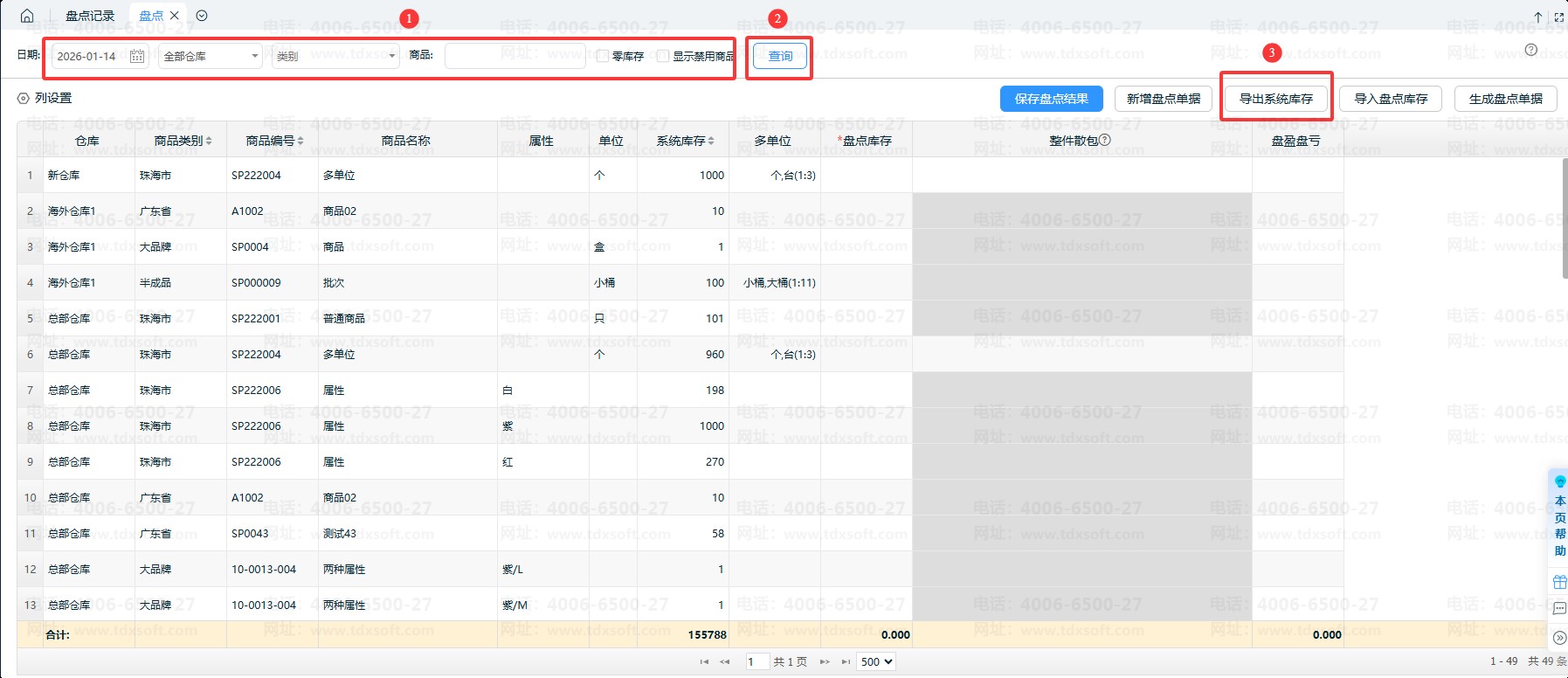Open the 类别 category dropdown
The height and width of the screenshot is (678, 1568).
[x=335, y=56]
